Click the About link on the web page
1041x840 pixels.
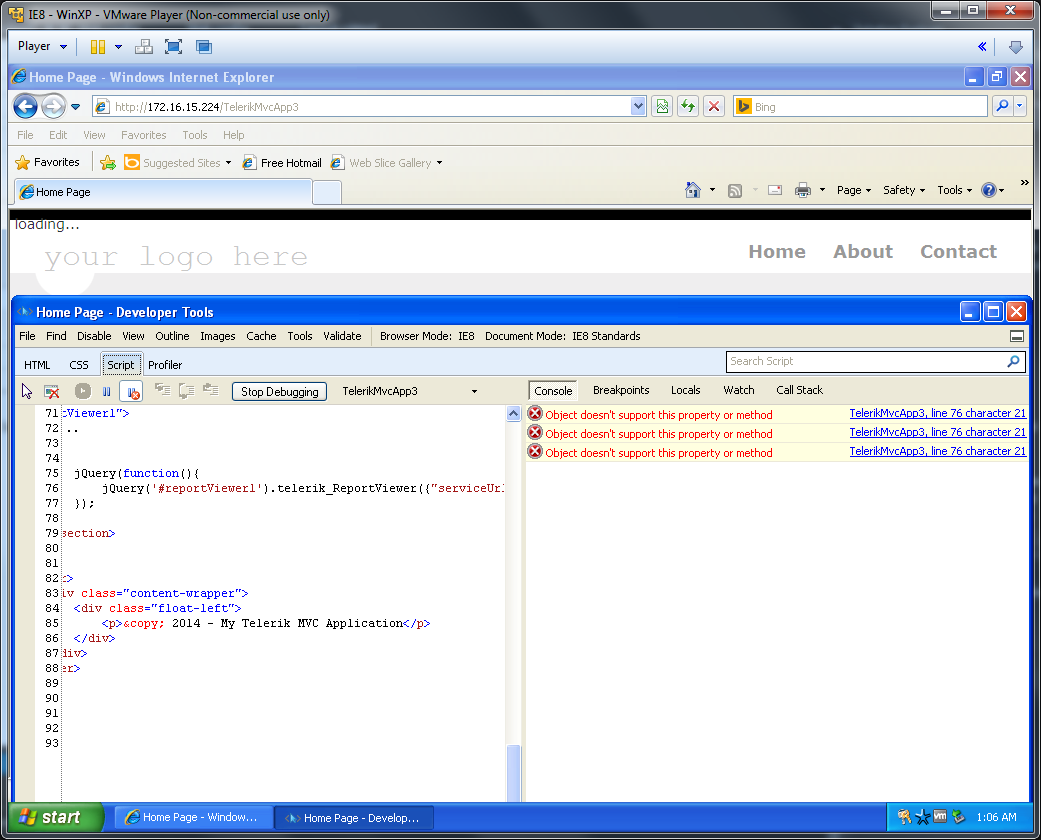[863, 252]
